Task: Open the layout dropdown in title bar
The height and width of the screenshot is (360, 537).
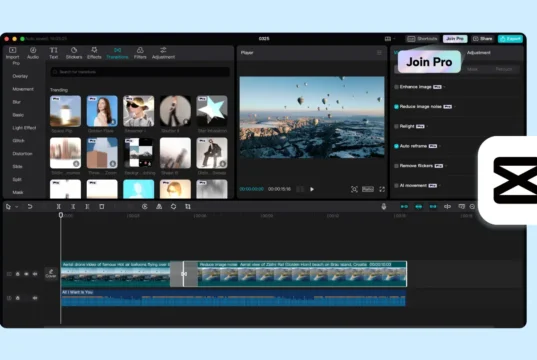Action: 390,39
